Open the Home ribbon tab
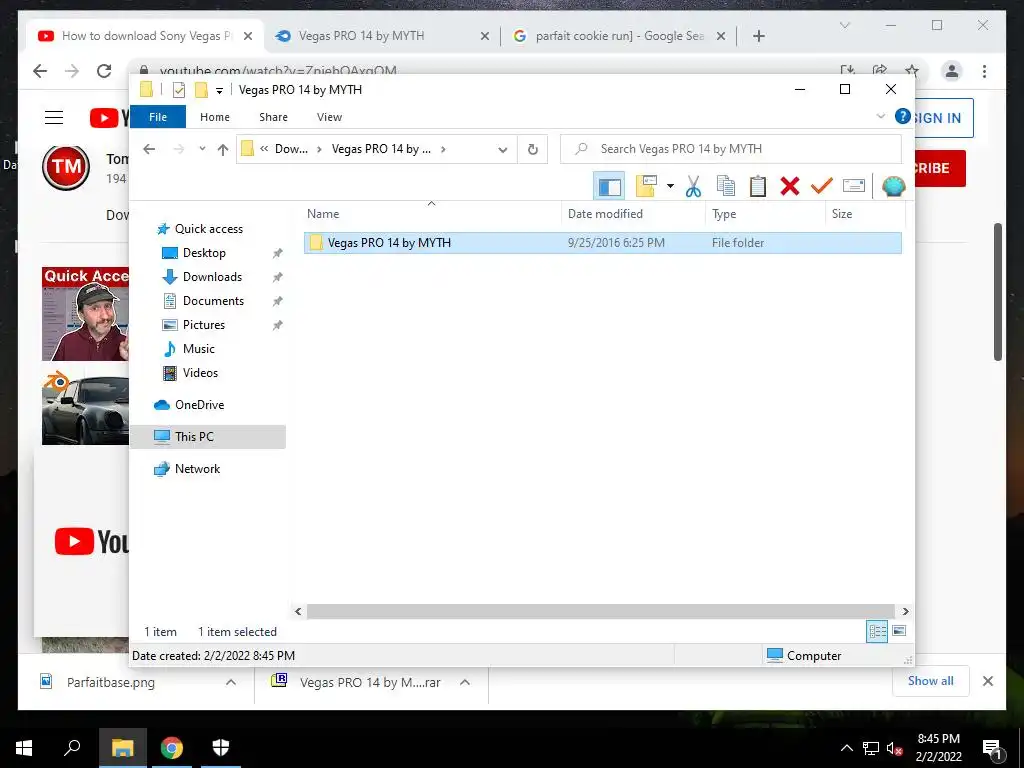This screenshot has width=1024, height=768. [215, 117]
